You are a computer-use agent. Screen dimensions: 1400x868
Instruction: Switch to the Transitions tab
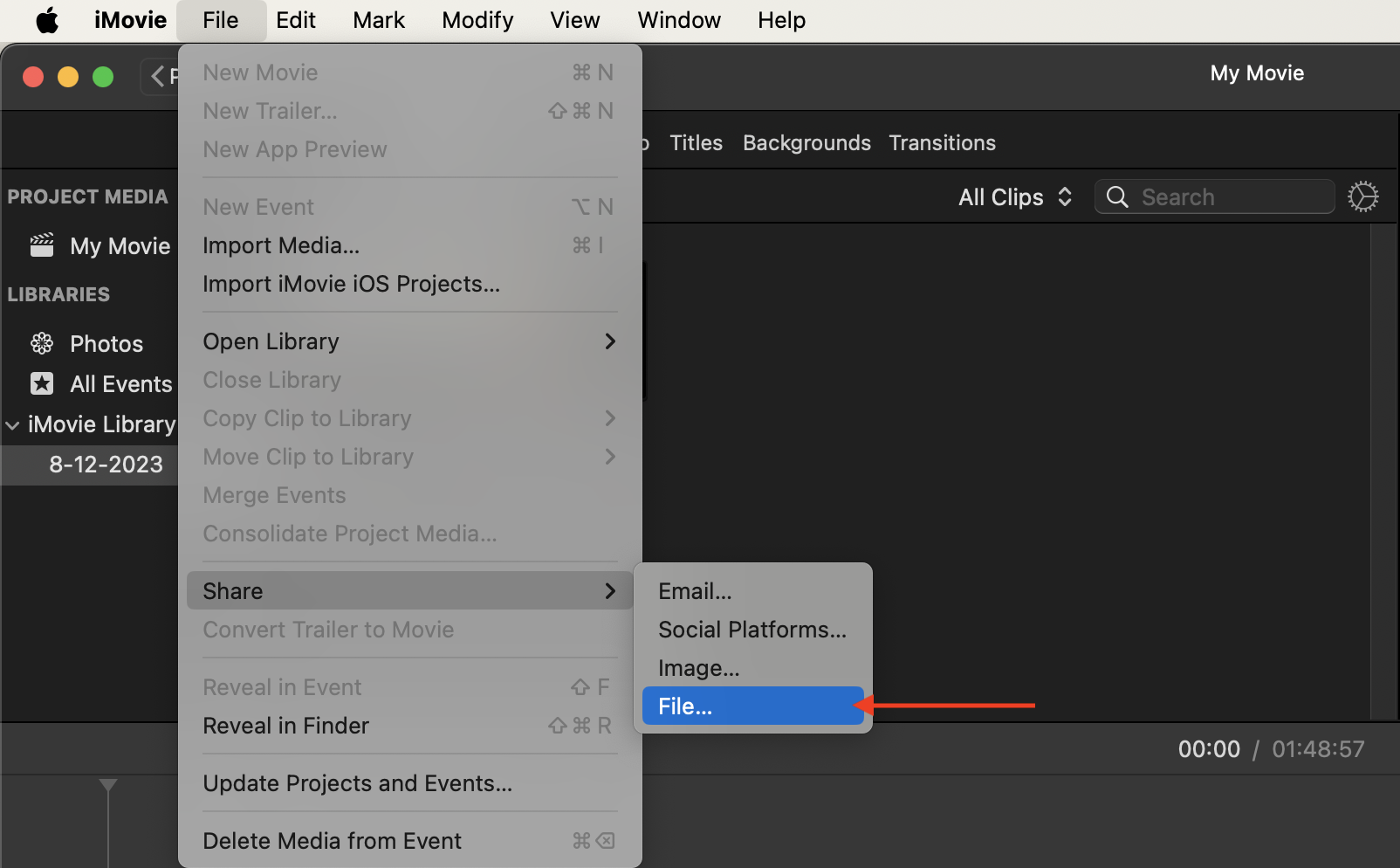pyautogui.click(x=942, y=142)
